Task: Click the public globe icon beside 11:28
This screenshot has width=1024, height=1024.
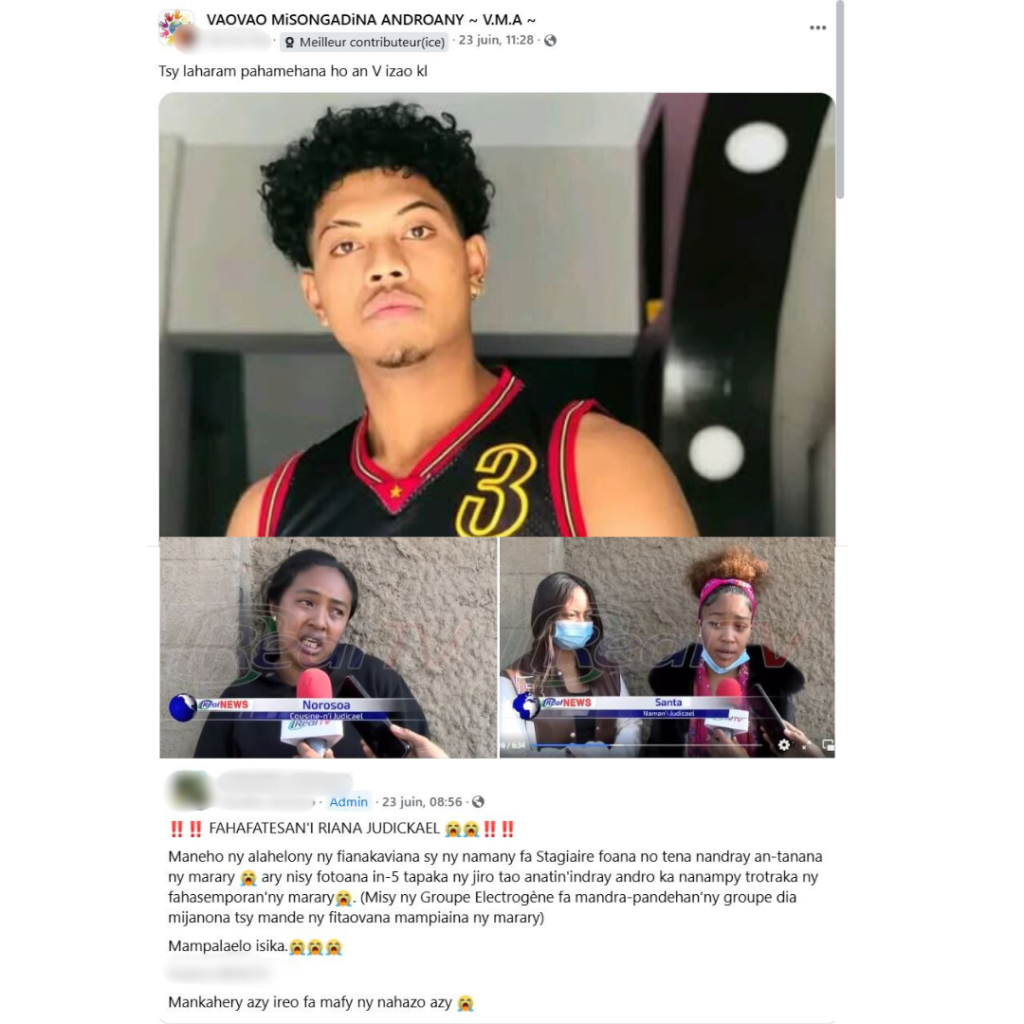Action: 551,40
